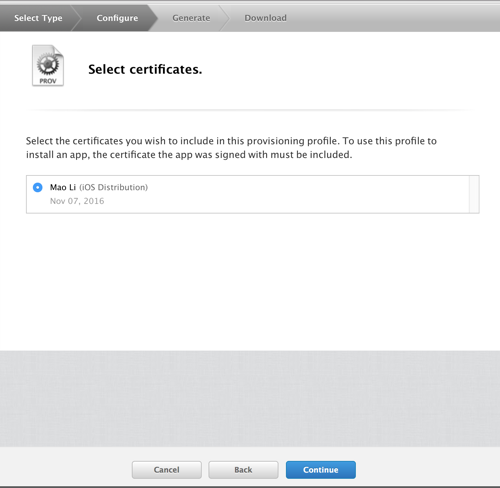This screenshot has height=488, width=500.
Task: Open the Configure step tab
Action: 117,18
